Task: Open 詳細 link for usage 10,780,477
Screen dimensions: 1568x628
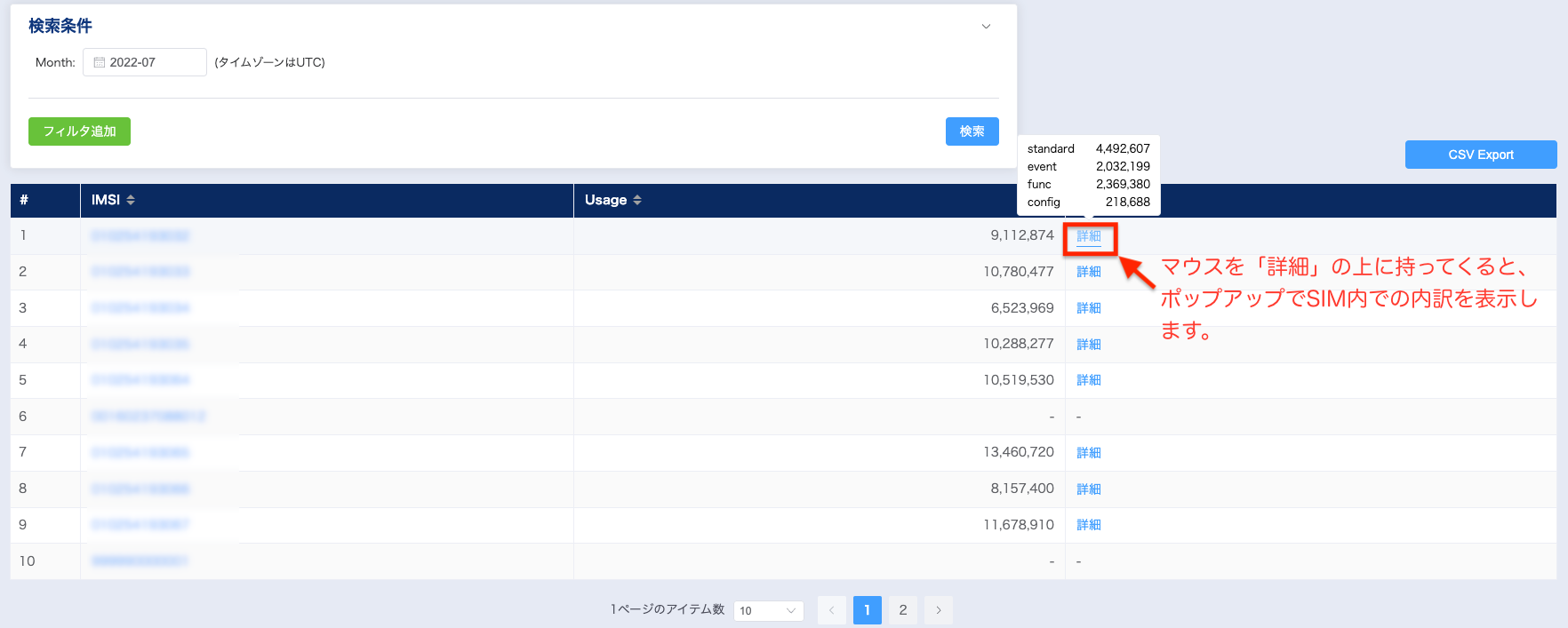Action: click(x=1089, y=272)
